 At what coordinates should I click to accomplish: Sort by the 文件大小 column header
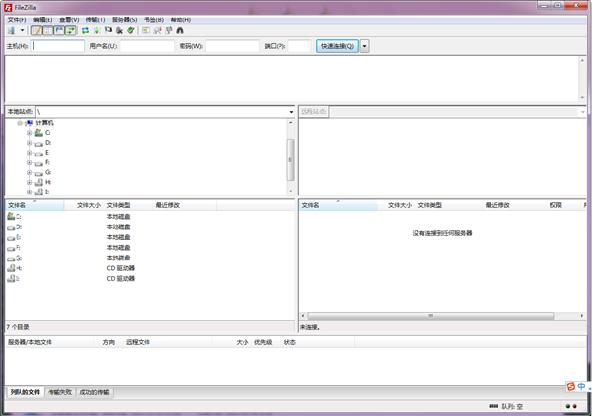point(88,205)
